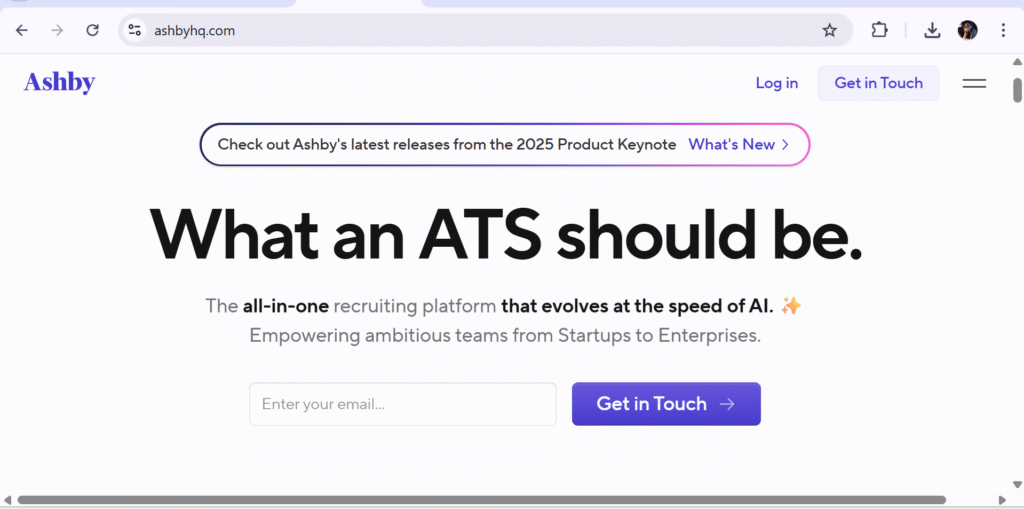Open the What's New link
This screenshot has width=1024, height=509.
pos(739,144)
